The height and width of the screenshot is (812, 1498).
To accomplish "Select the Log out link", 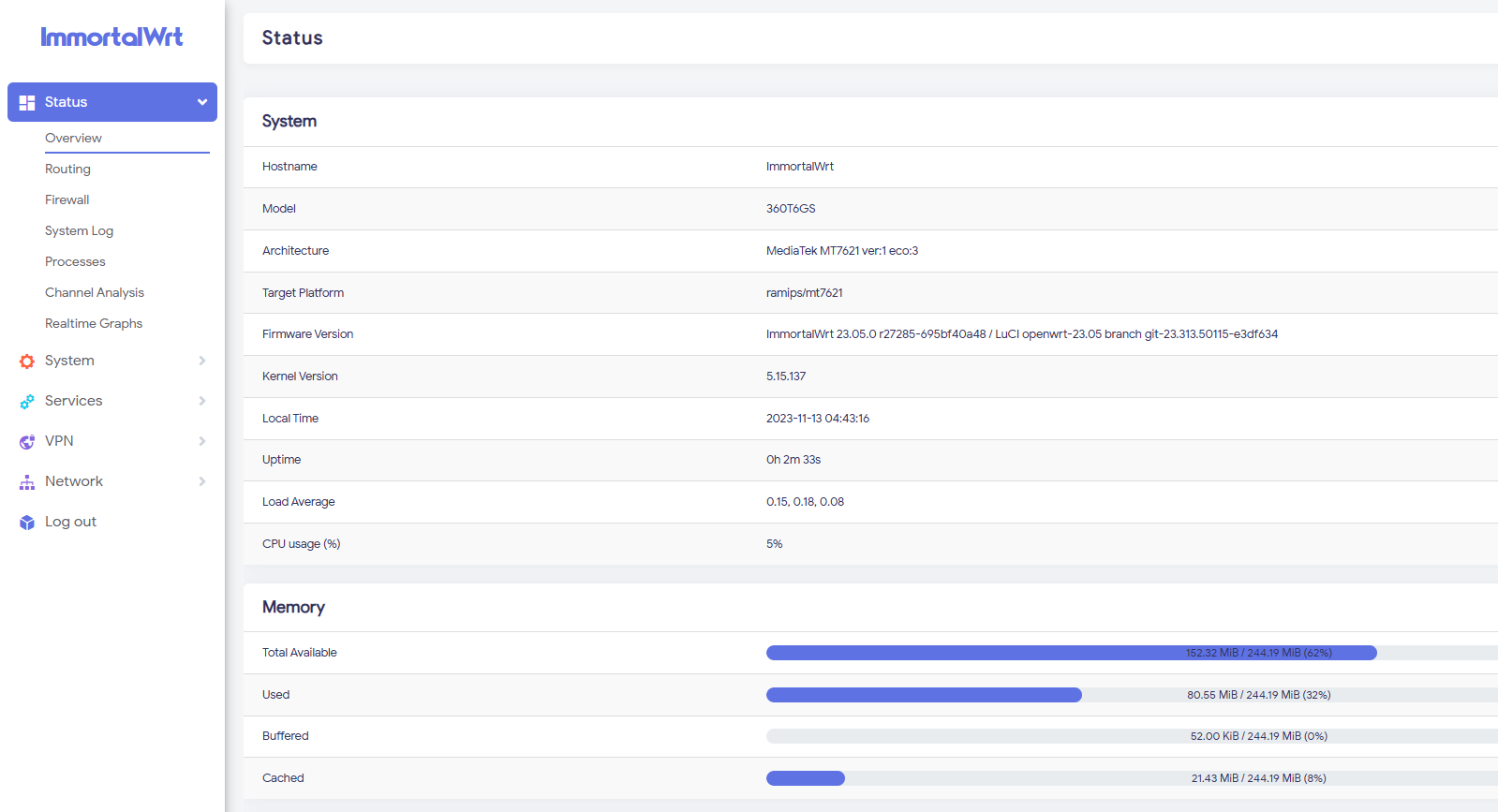I will click(x=70, y=522).
